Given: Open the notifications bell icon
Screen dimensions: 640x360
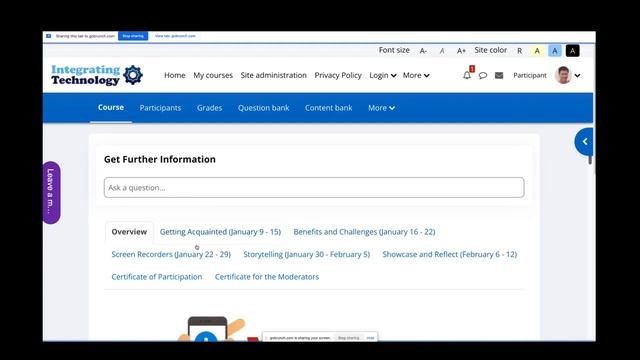Looking at the screenshot, I should [x=467, y=76].
